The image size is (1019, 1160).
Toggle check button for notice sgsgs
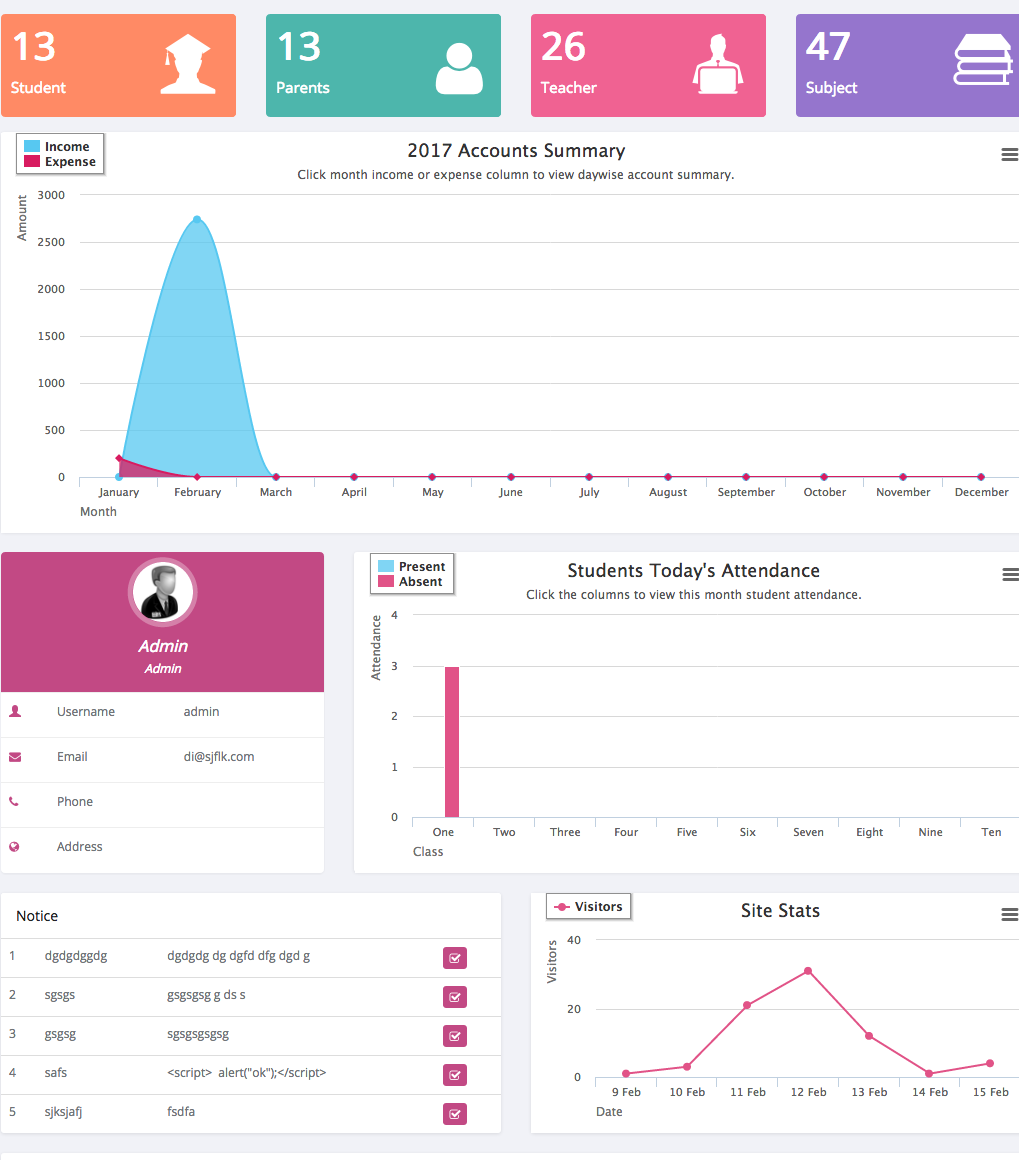pyautogui.click(x=455, y=997)
